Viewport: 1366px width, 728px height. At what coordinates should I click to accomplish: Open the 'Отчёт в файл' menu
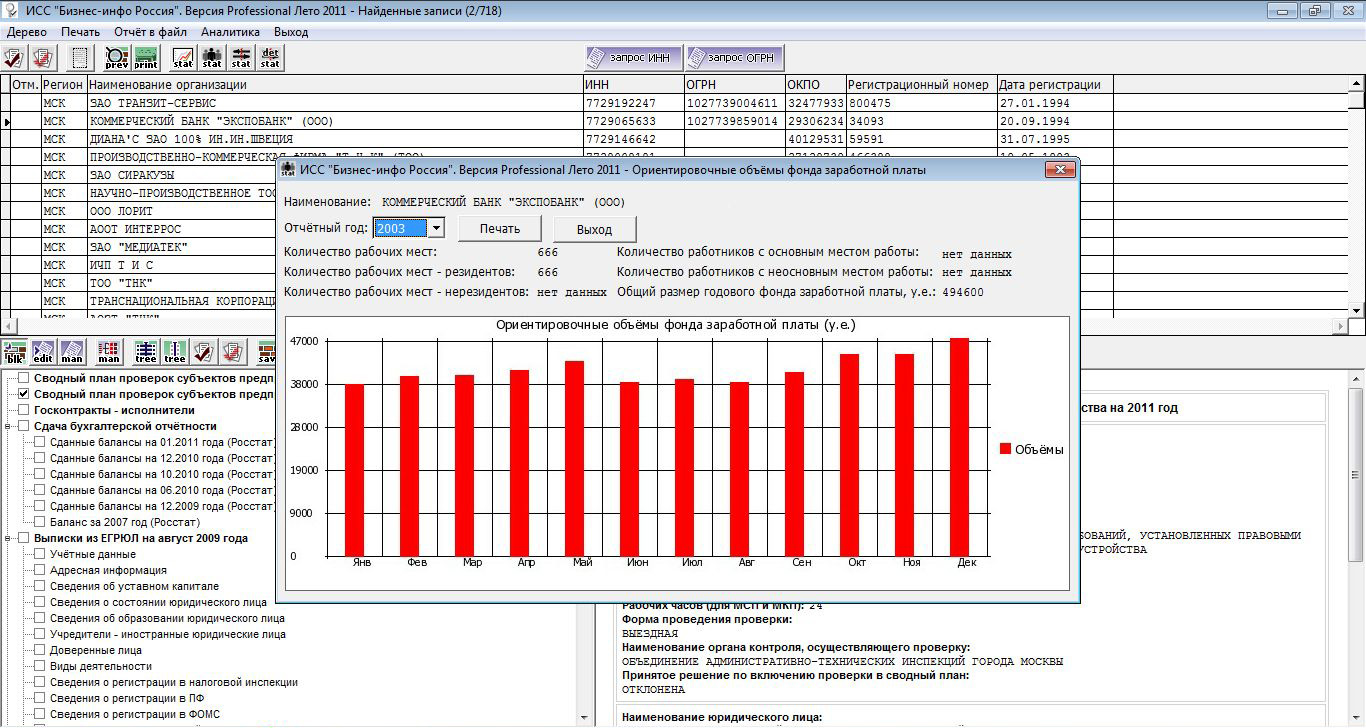(150, 32)
